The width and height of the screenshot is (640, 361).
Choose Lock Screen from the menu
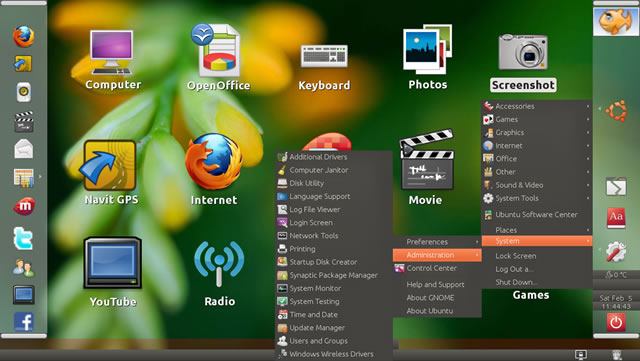(x=537, y=256)
